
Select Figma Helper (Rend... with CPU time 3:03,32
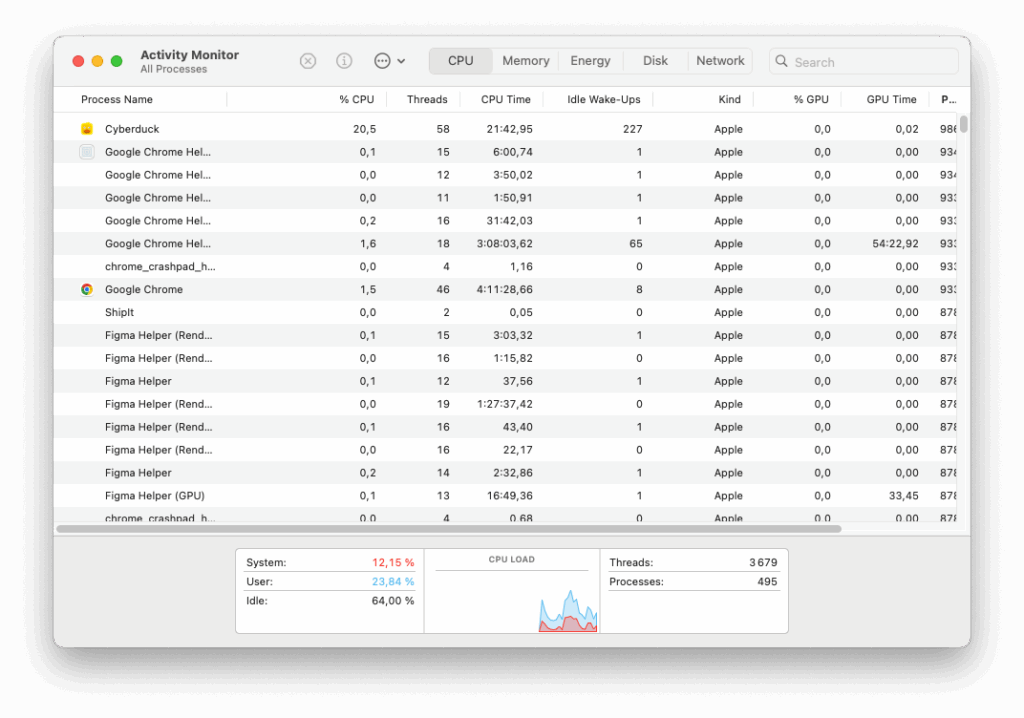505,335
